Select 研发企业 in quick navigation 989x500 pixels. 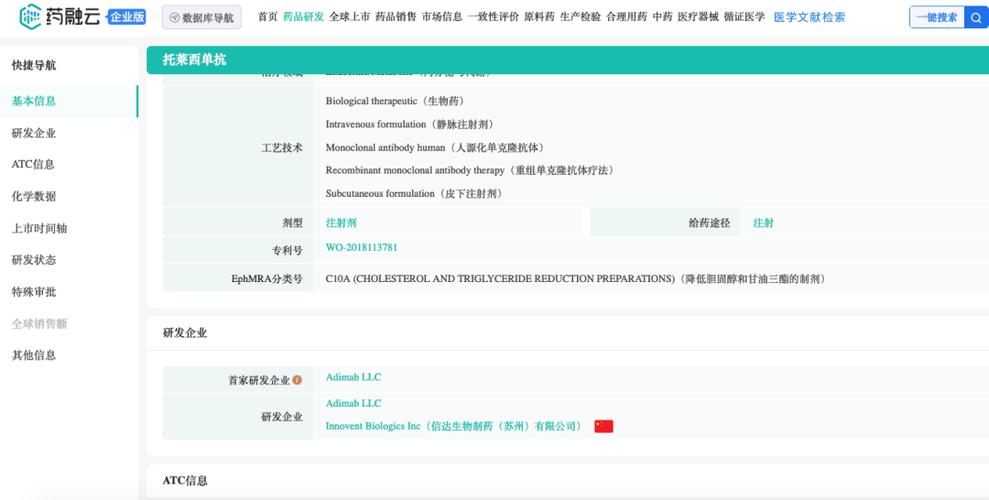(x=34, y=133)
